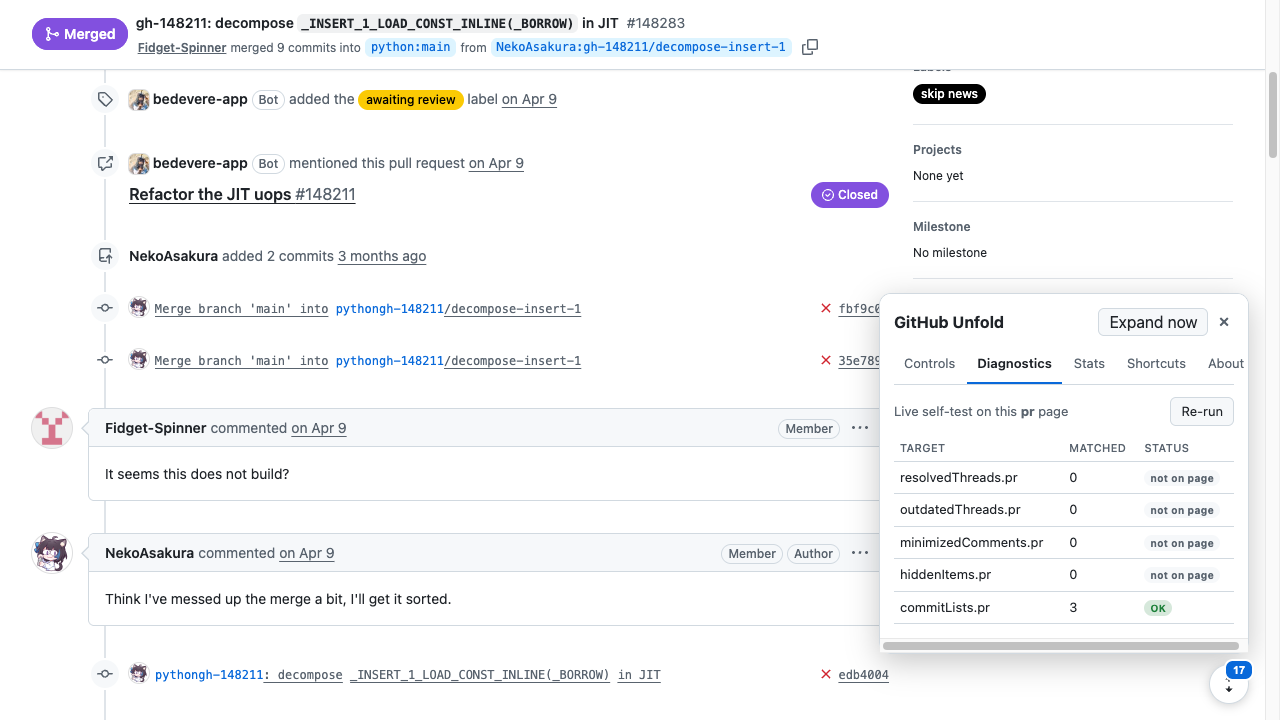1280x720 pixels.
Task: Click the Unfold panel horizontal scrollbar
Action: click(1060, 646)
